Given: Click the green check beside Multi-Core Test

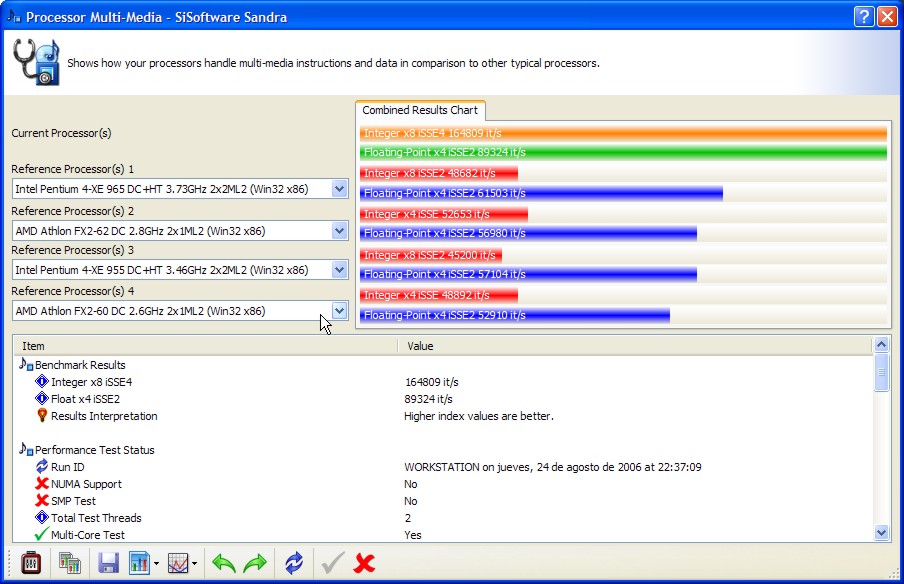Looking at the screenshot, I should [x=41, y=534].
